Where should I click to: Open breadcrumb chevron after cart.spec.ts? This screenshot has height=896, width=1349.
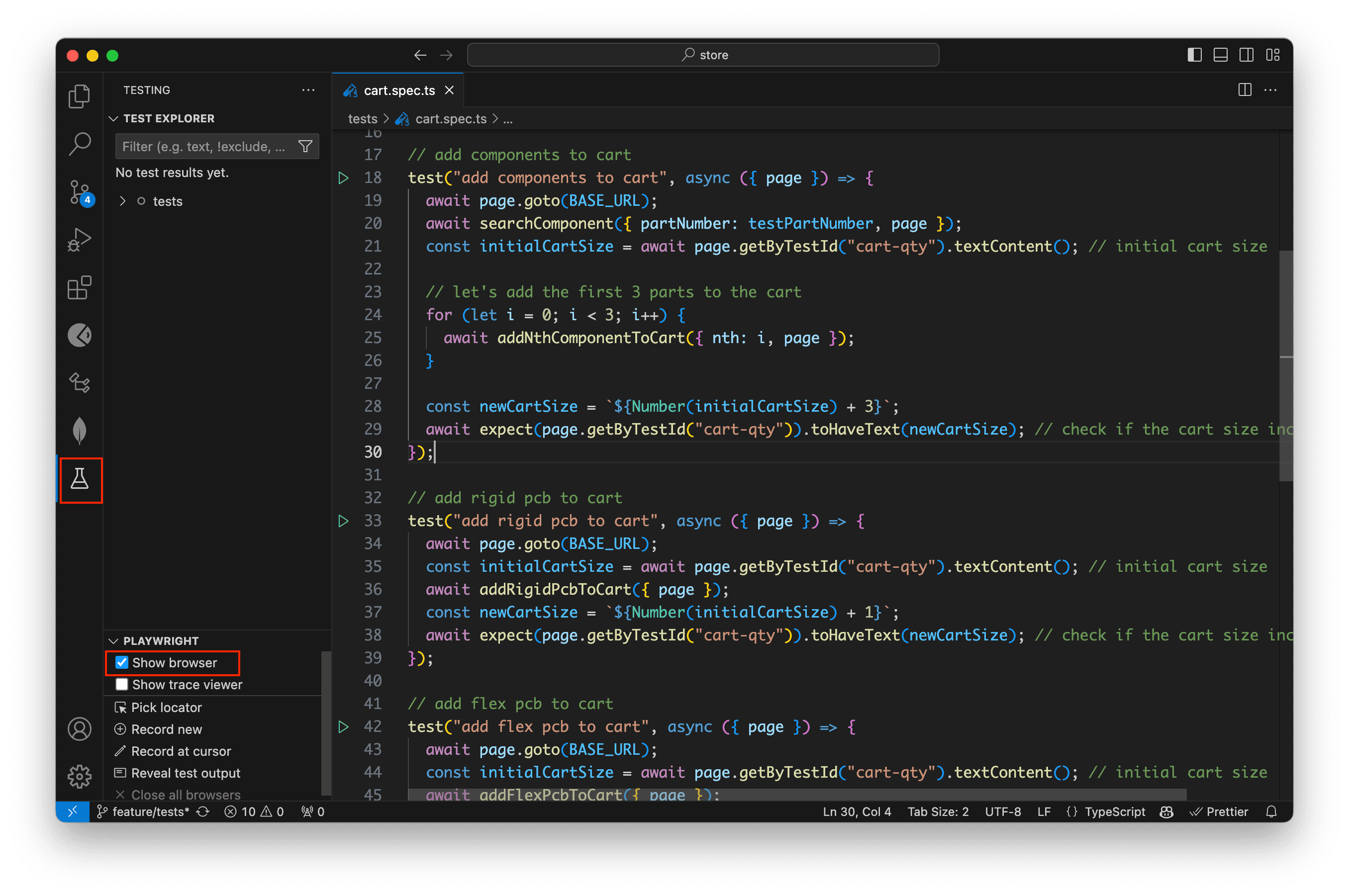click(x=495, y=118)
